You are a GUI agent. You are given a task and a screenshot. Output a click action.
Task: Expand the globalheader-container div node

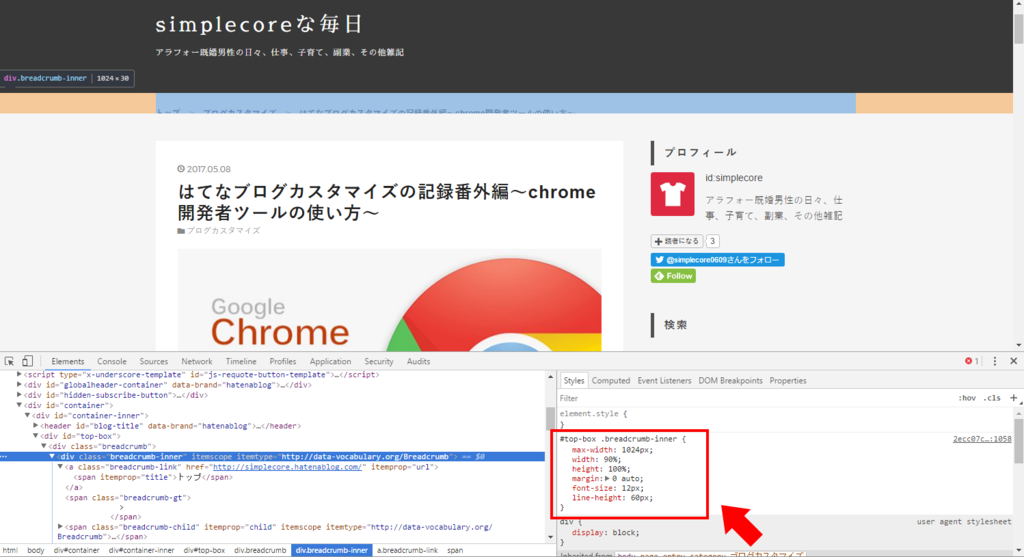(20, 385)
